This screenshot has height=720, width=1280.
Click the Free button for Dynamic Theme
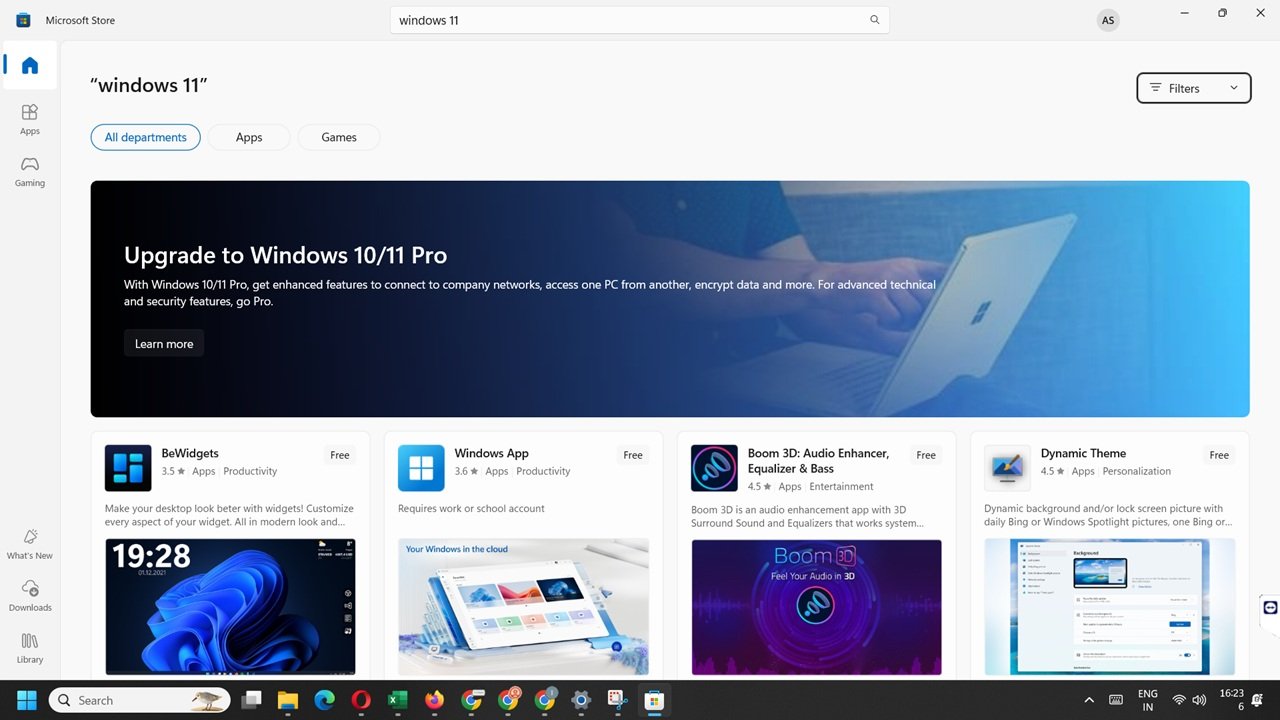(x=1219, y=455)
